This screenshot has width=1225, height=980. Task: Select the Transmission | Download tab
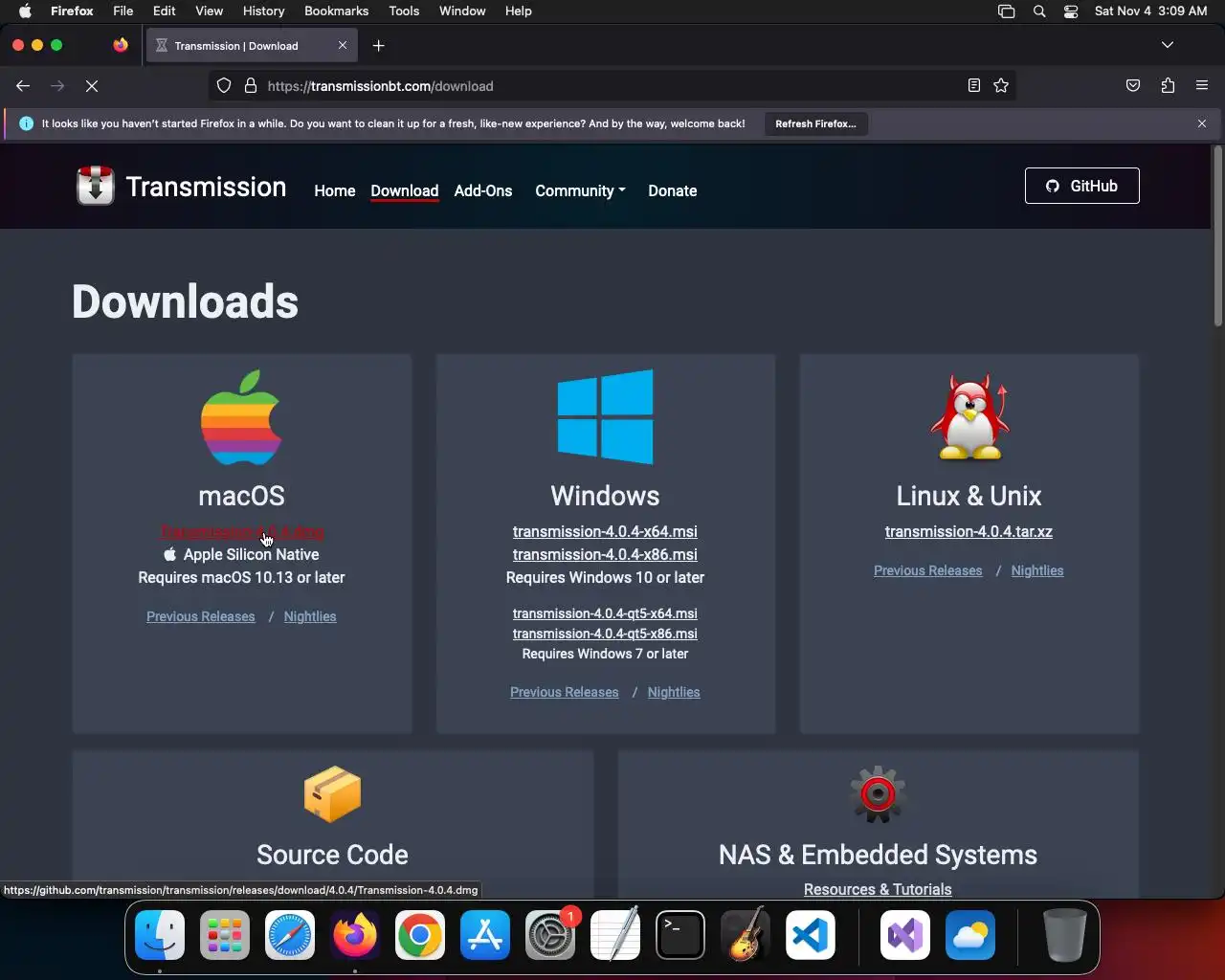click(252, 46)
